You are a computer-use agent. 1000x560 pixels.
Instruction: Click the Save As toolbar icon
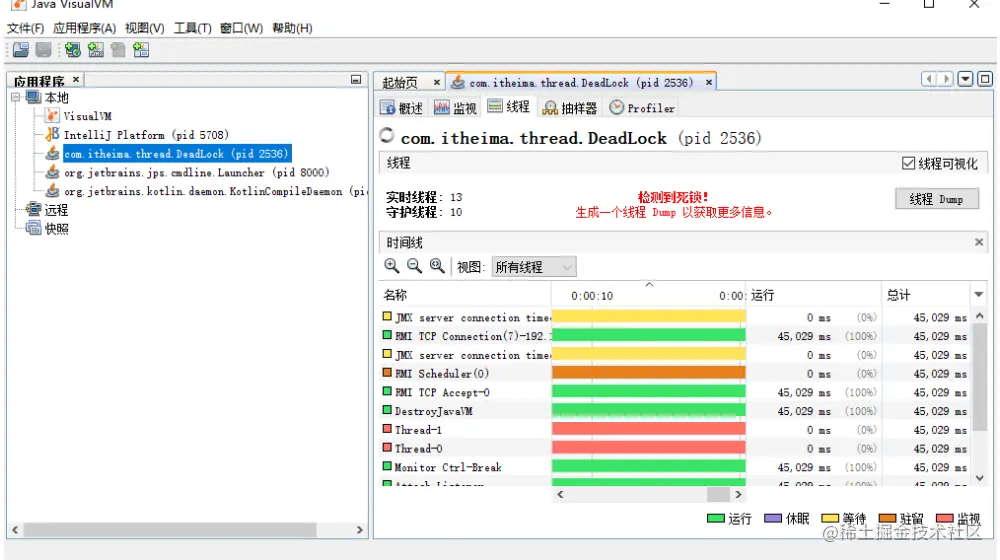43,50
